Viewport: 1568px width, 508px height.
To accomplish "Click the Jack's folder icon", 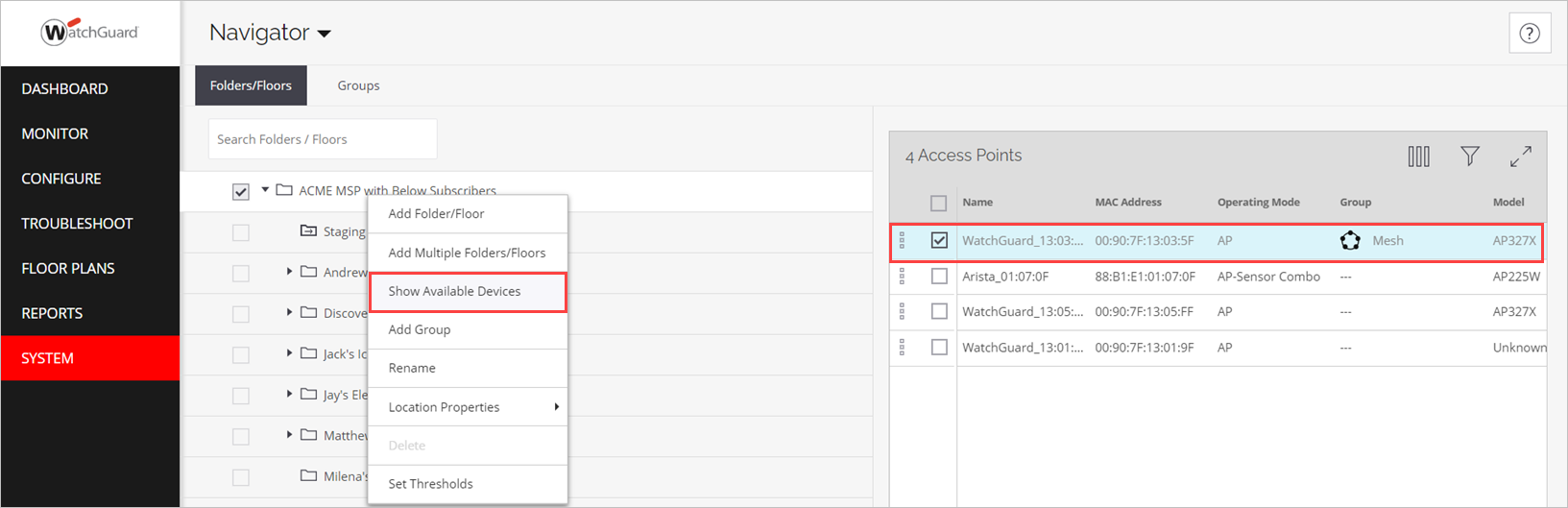I will pos(308,353).
